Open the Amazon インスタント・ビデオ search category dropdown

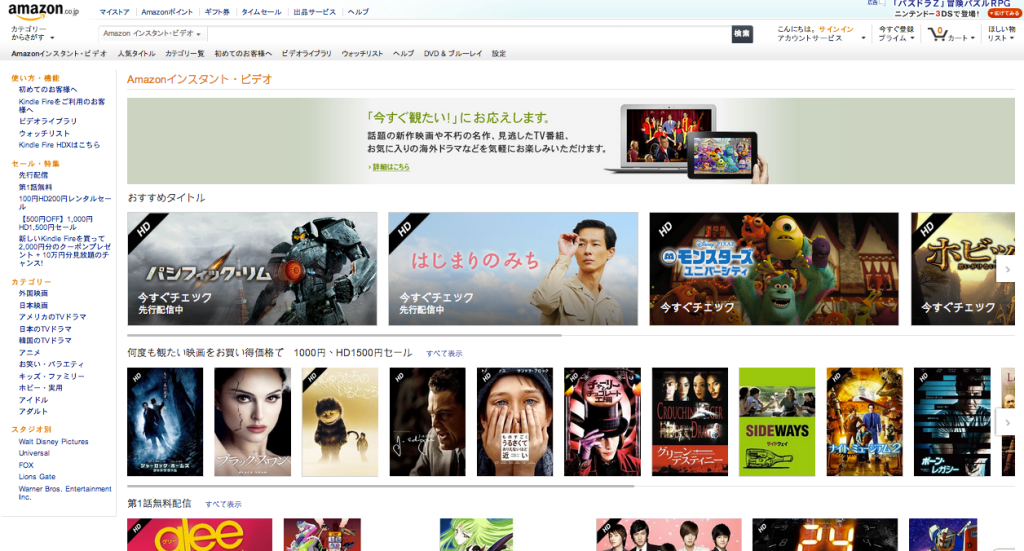click(152, 33)
